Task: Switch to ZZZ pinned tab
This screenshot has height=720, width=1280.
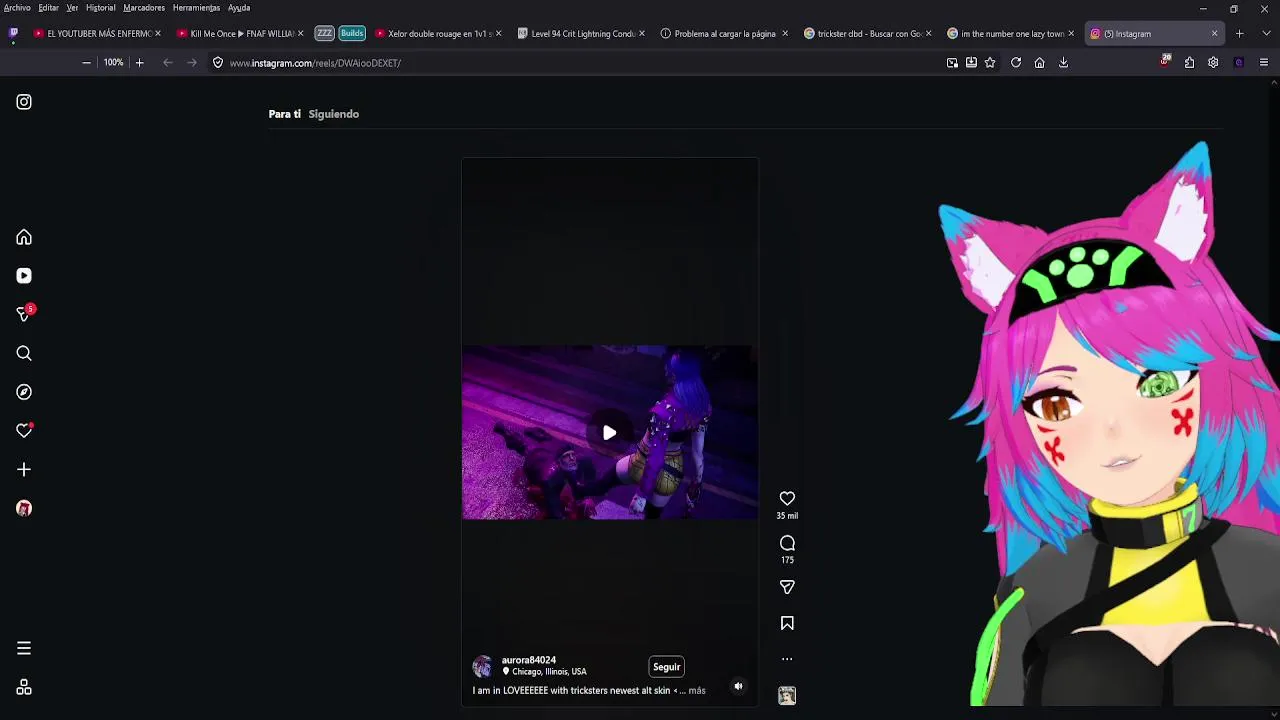Action: (324, 33)
